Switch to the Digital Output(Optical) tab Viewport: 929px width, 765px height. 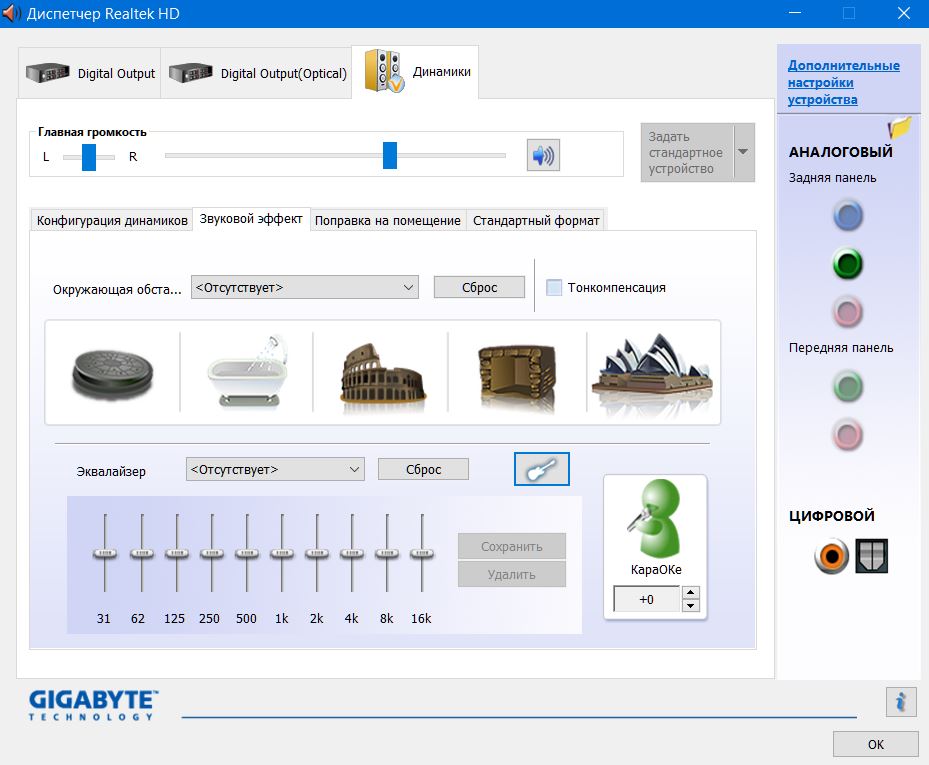[257, 73]
